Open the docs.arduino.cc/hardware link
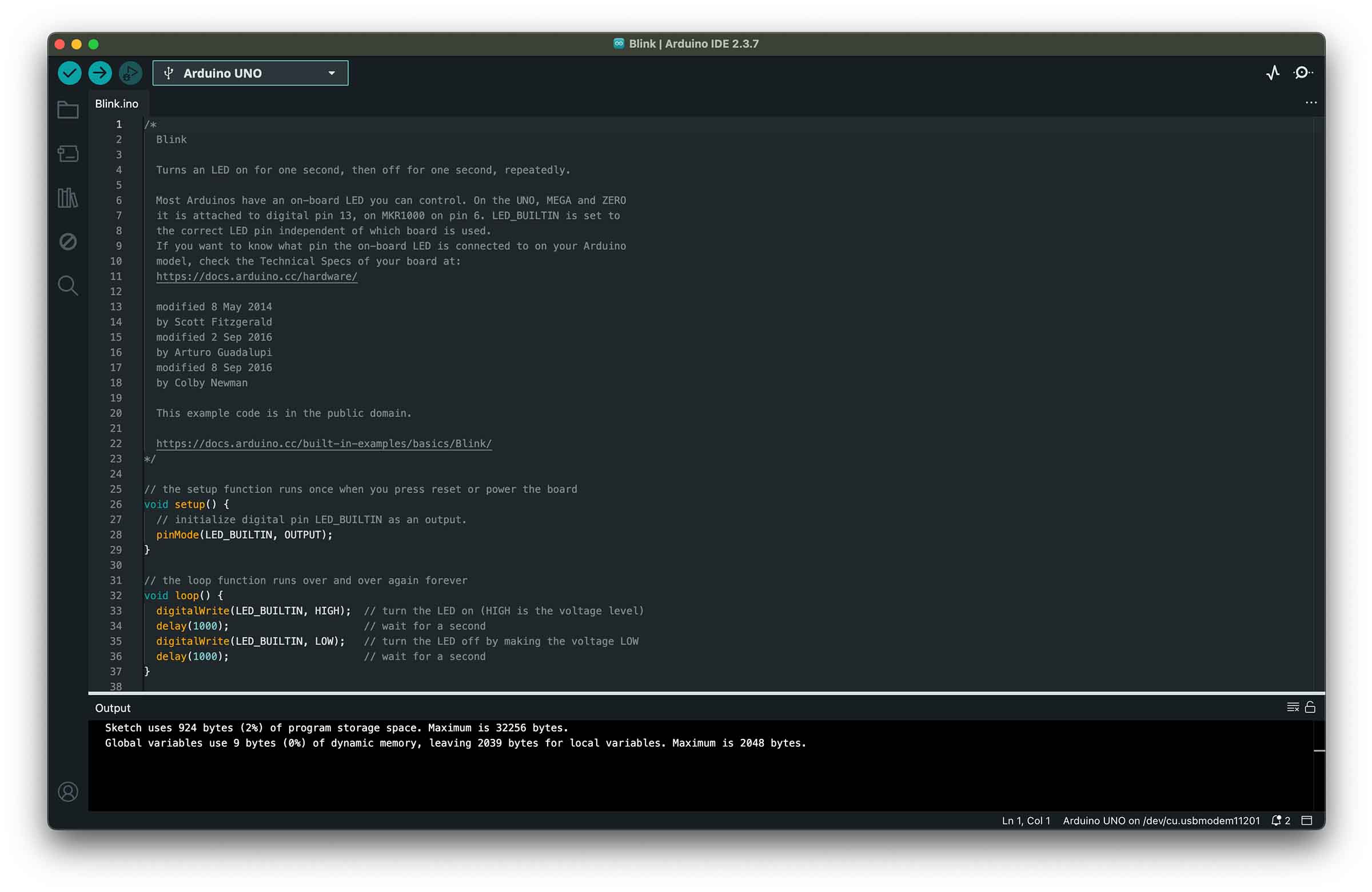The width and height of the screenshot is (1372, 892). [257, 277]
